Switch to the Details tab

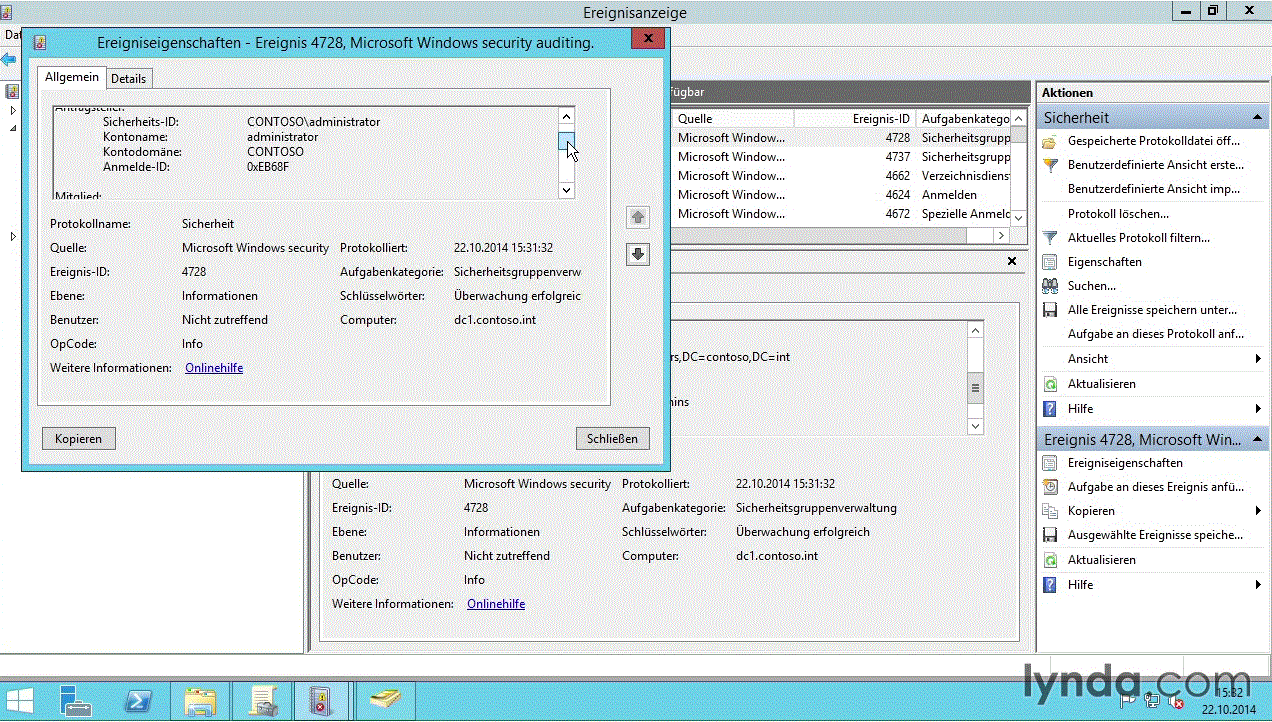[128, 78]
